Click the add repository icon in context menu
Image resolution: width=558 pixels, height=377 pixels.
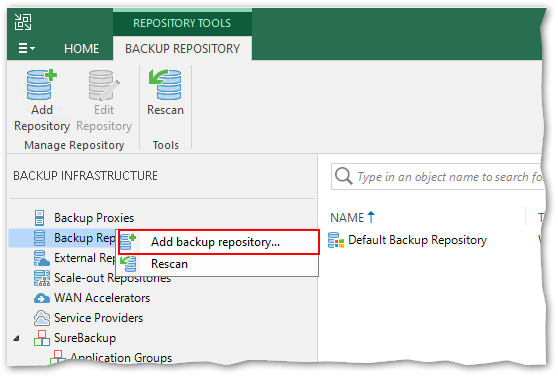tap(128, 242)
